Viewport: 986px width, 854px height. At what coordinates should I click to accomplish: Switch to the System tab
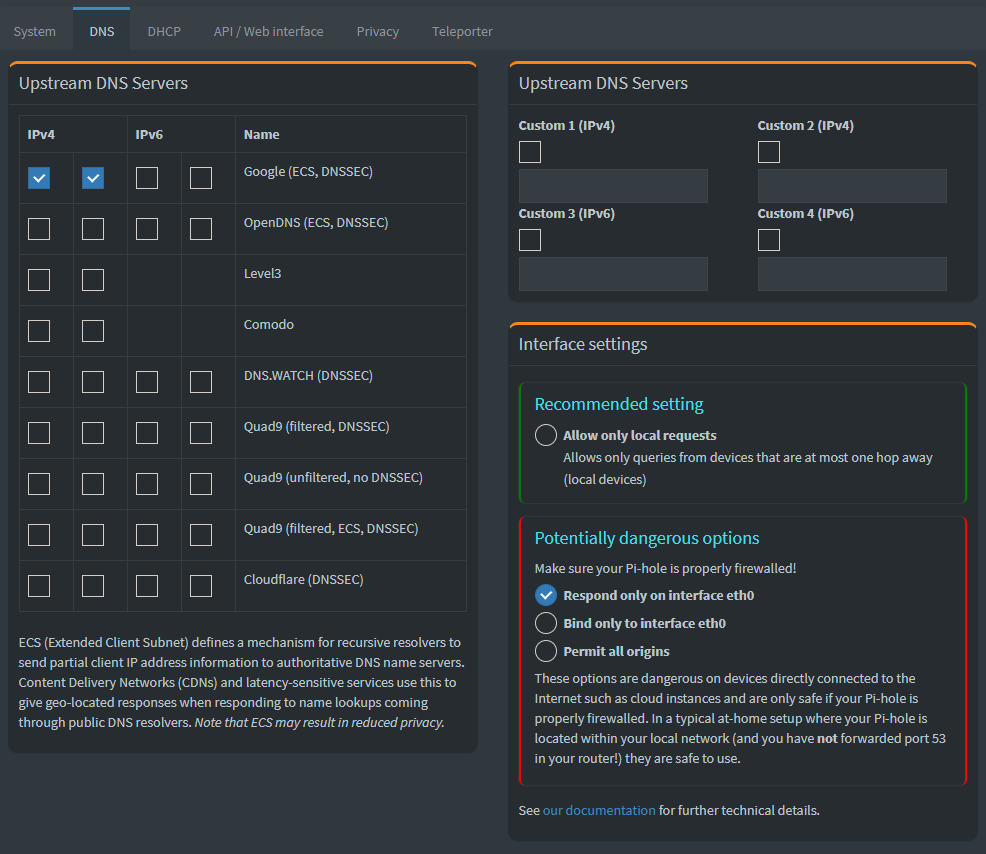35,31
